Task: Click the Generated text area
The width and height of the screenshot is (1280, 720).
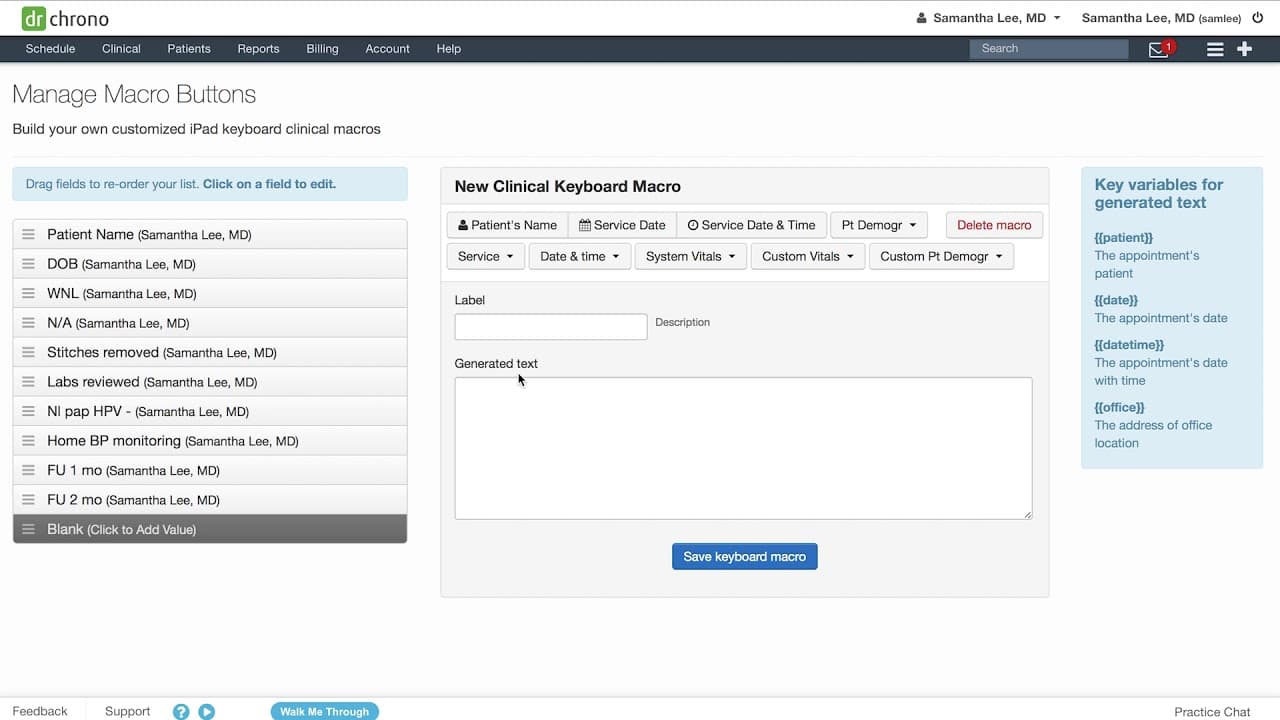Action: [743, 448]
